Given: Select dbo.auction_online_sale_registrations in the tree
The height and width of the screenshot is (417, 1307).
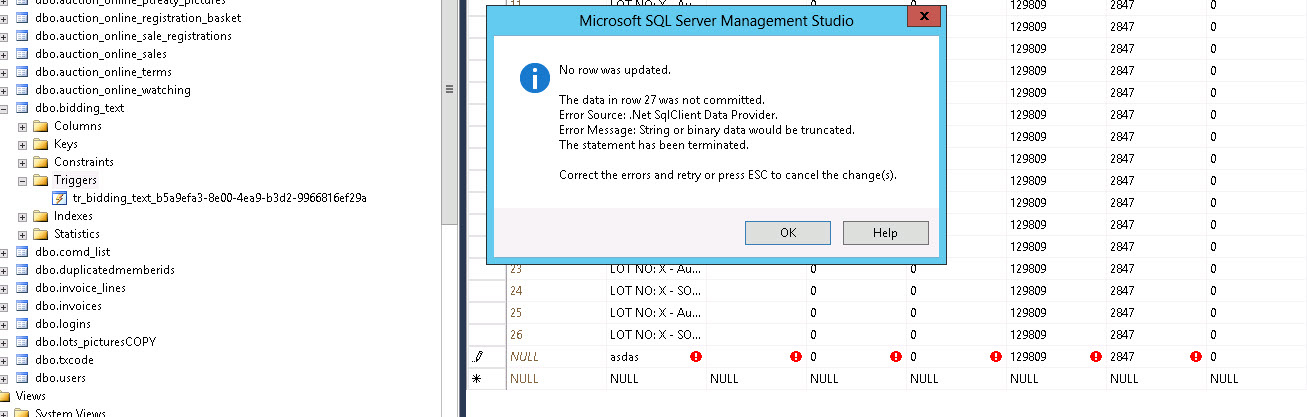Looking at the screenshot, I should [133, 36].
